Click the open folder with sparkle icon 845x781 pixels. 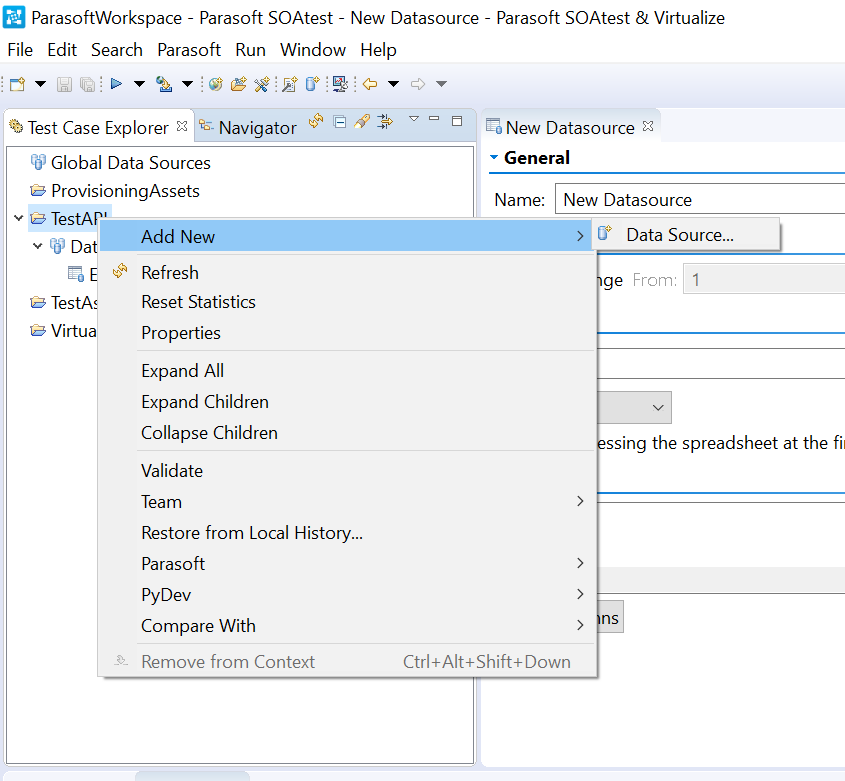tap(239, 84)
